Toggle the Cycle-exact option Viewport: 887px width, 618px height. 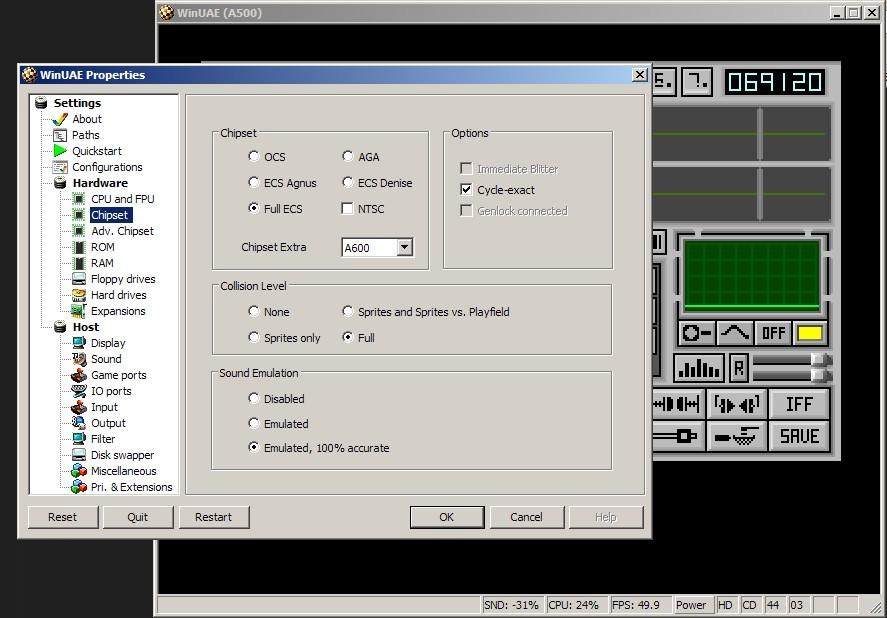pos(466,190)
